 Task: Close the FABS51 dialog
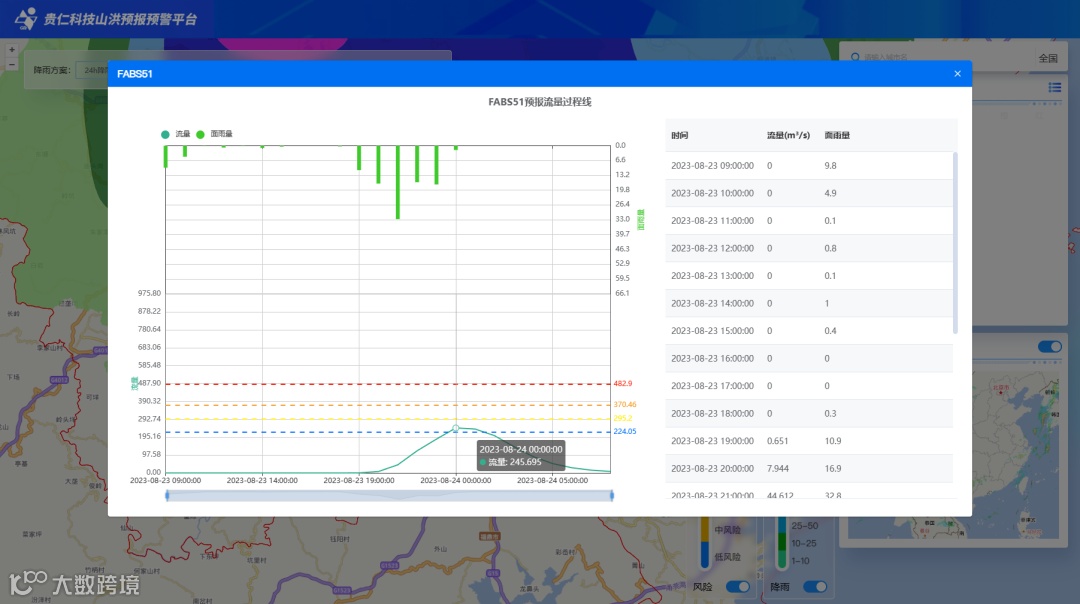click(x=957, y=74)
